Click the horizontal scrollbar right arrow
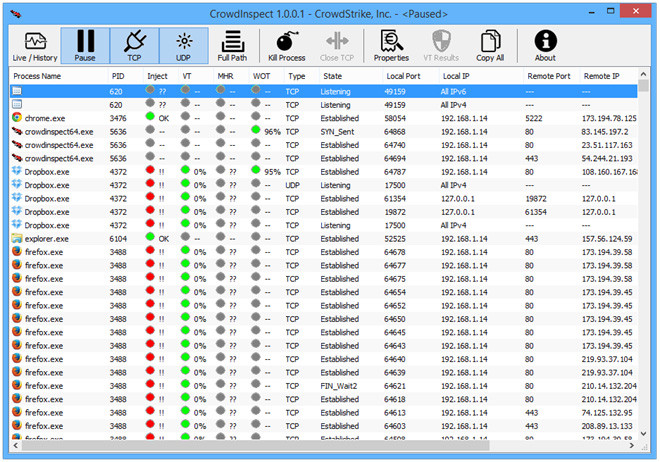The image size is (660, 462). [x=631, y=445]
